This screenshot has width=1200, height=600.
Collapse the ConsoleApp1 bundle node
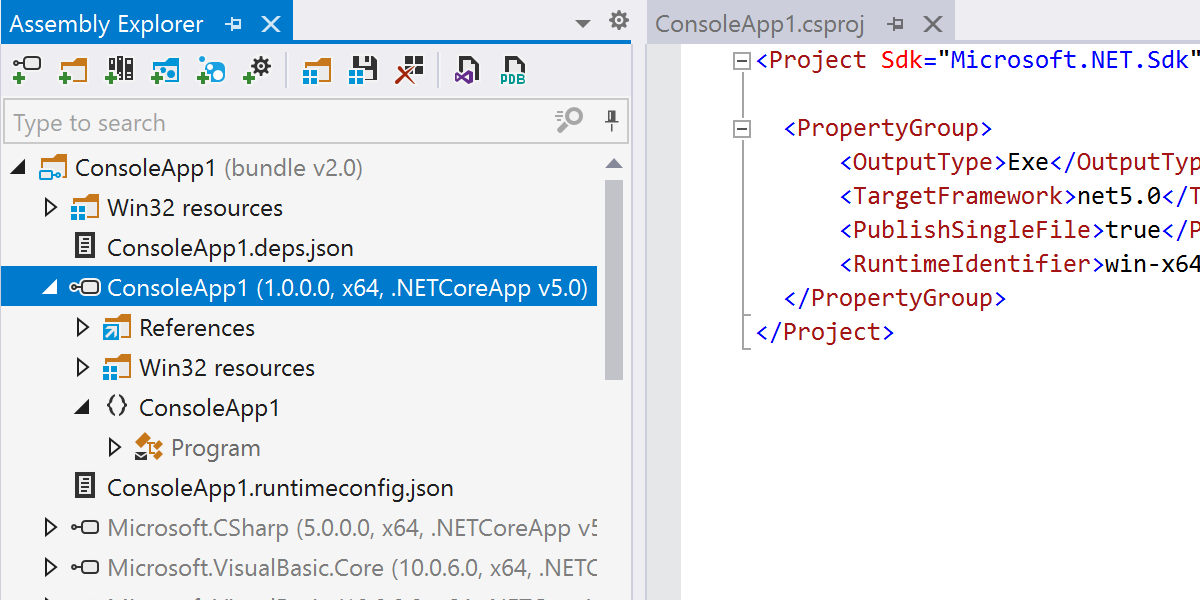pos(17,167)
